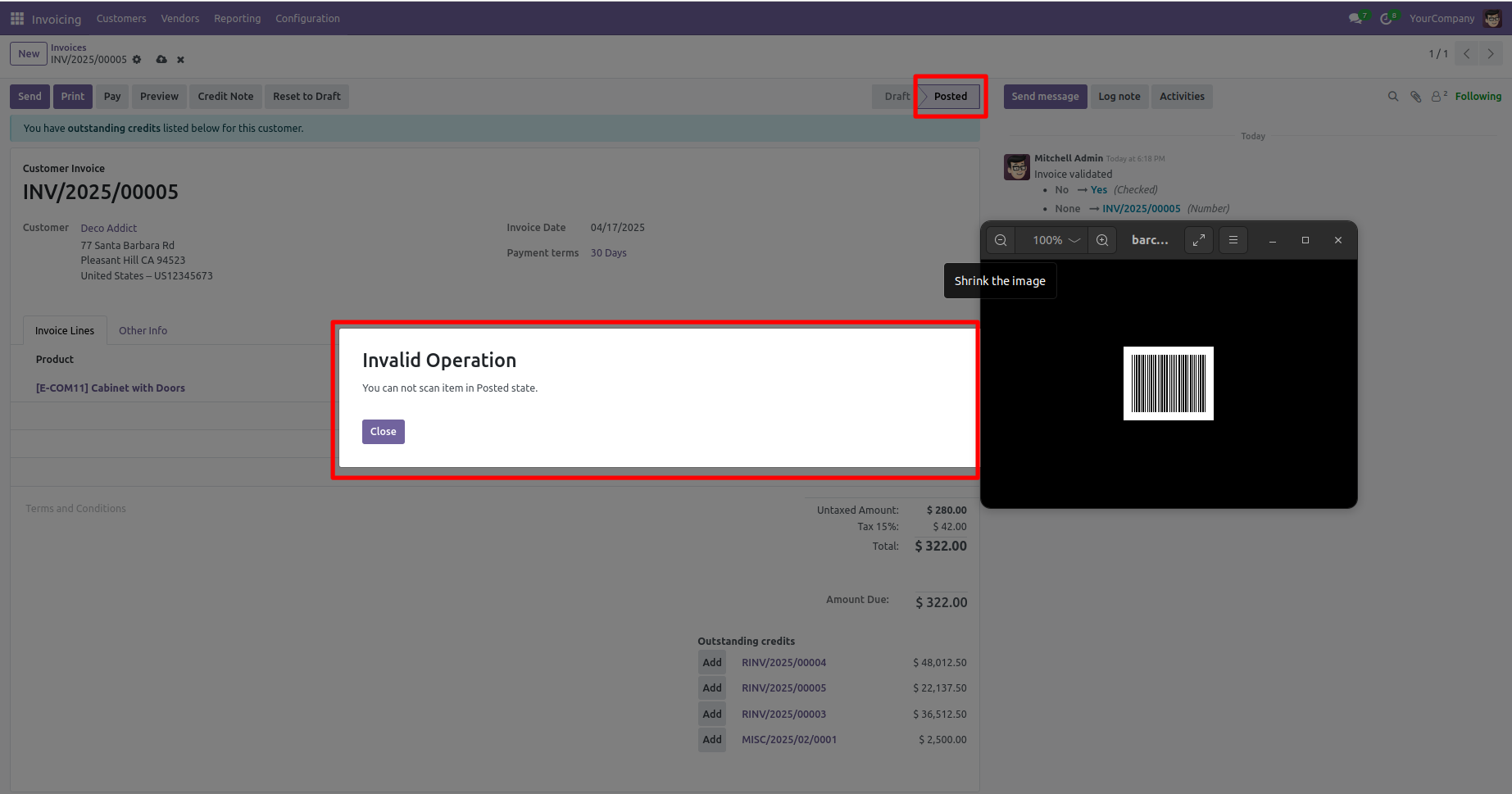1512x794 pixels.
Task: Click the Print button
Action: [72, 97]
